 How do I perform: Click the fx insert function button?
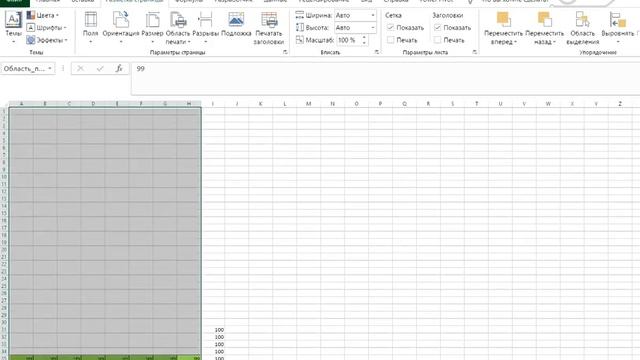click(x=119, y=69)
